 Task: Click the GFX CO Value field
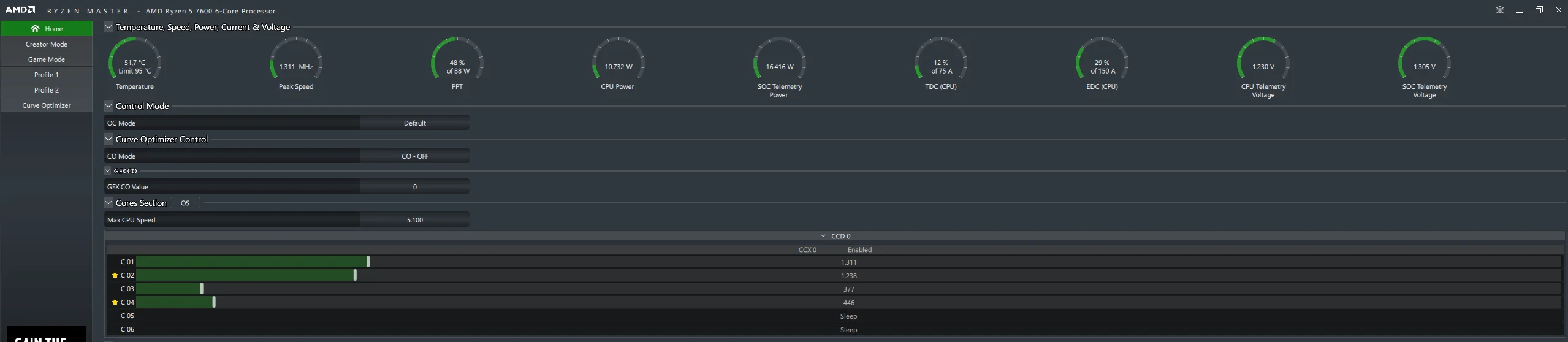415,187
